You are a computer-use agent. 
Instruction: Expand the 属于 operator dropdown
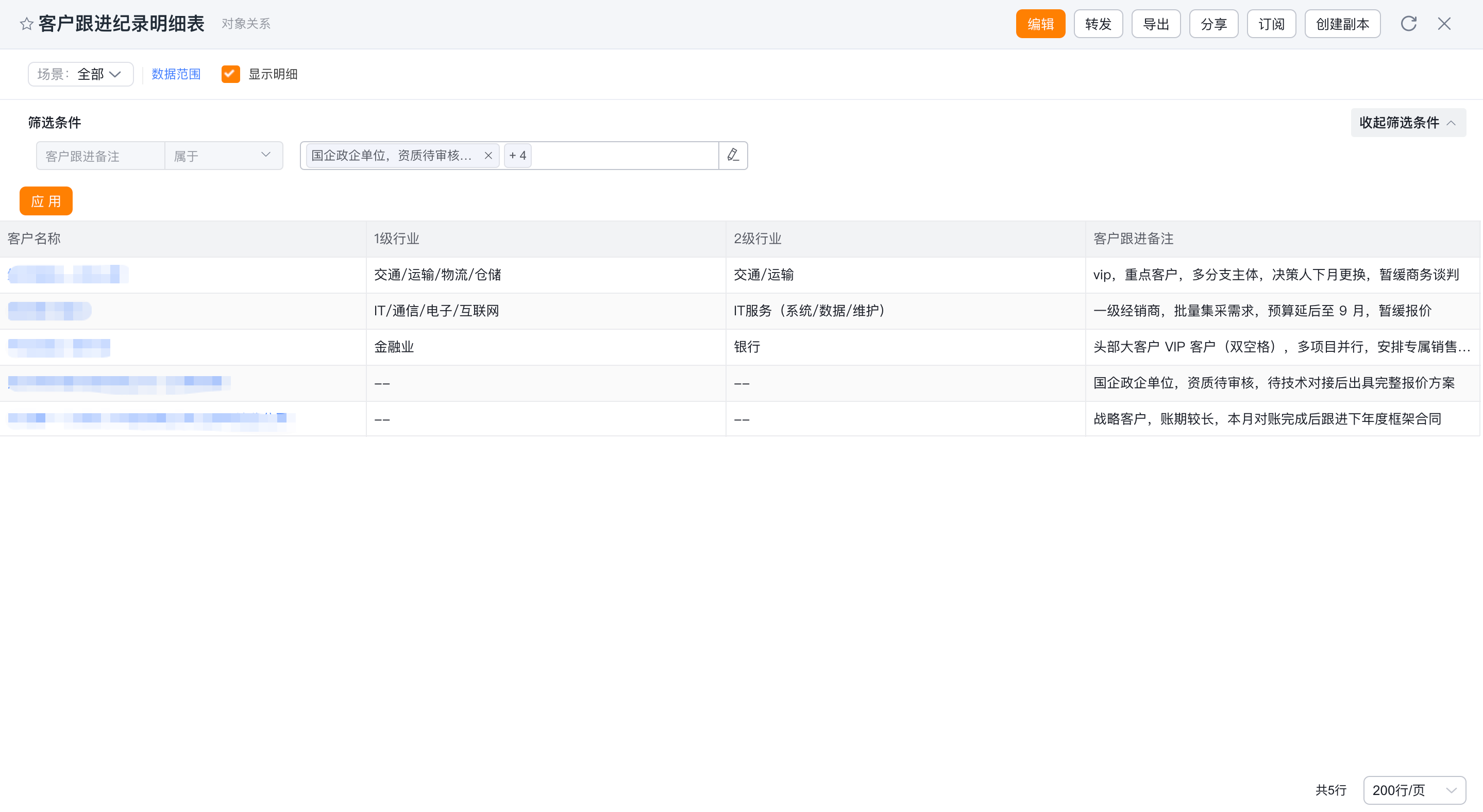[223, 156]
